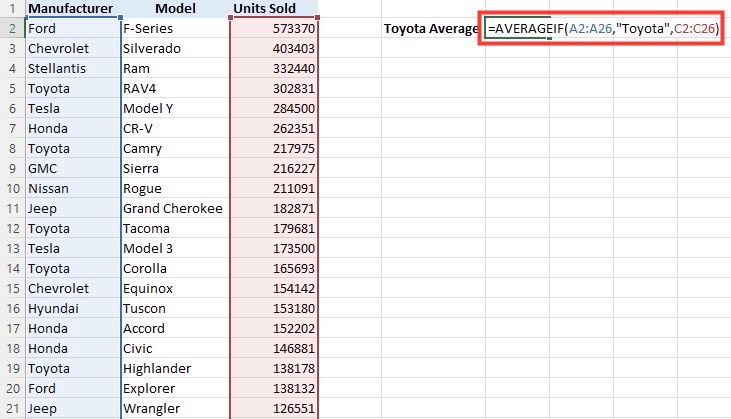Click the CR-V model cell
Viewport: 731px width, 419px height.
pos(175,129)
